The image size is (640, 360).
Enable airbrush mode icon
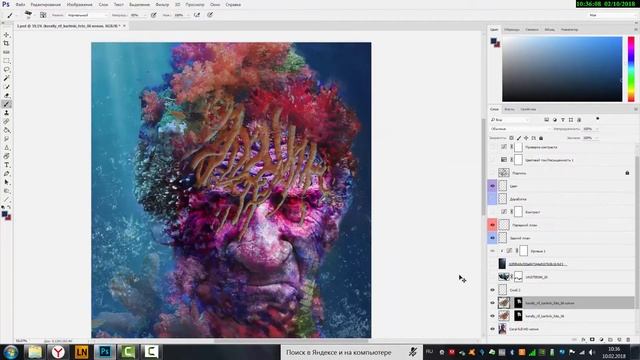197,15
